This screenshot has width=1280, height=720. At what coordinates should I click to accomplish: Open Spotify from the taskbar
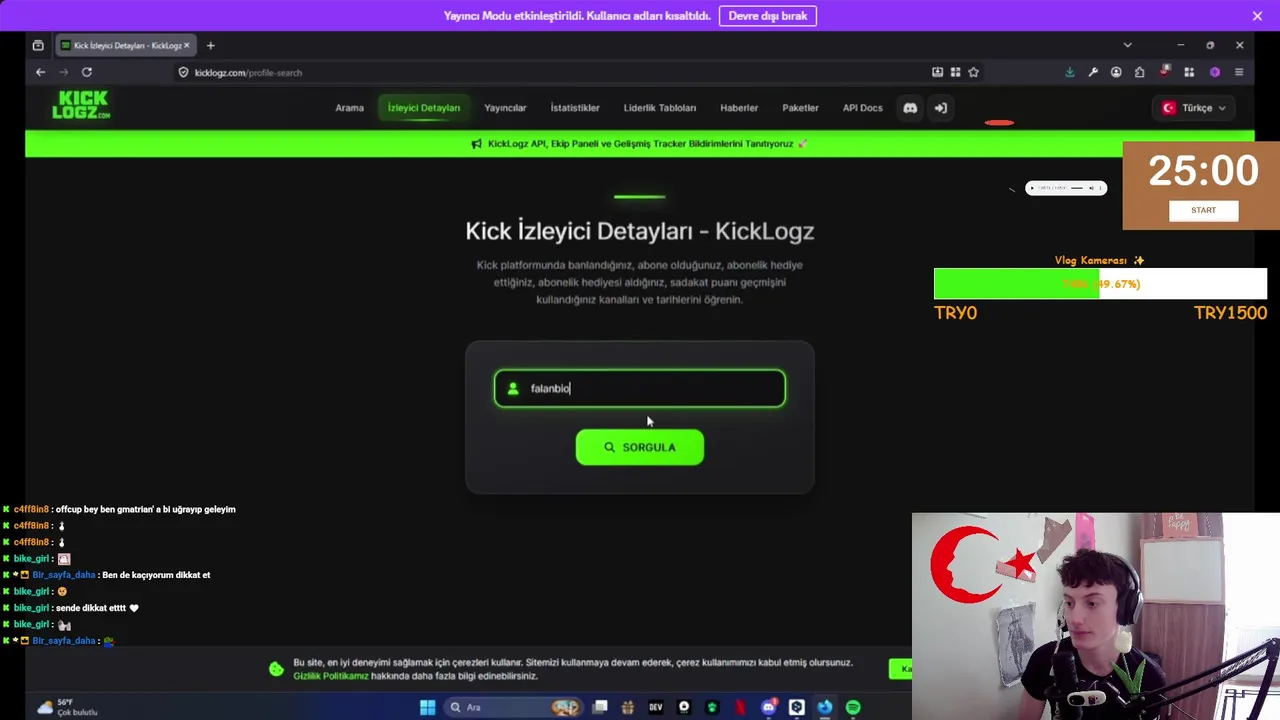tap(853, 707)
